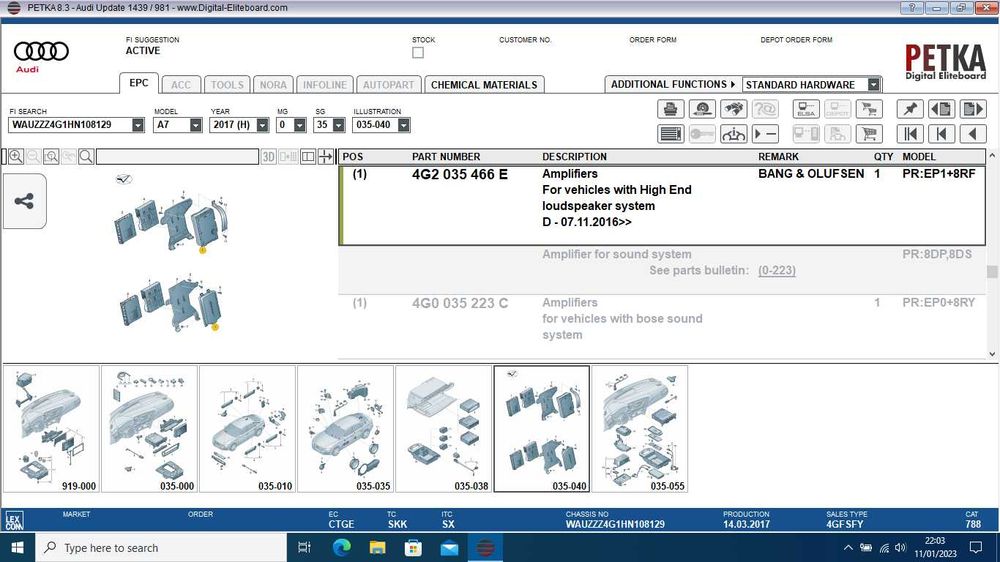Click the 3D view button
This screenshot has height=562, width=1000.
point(268,156)
